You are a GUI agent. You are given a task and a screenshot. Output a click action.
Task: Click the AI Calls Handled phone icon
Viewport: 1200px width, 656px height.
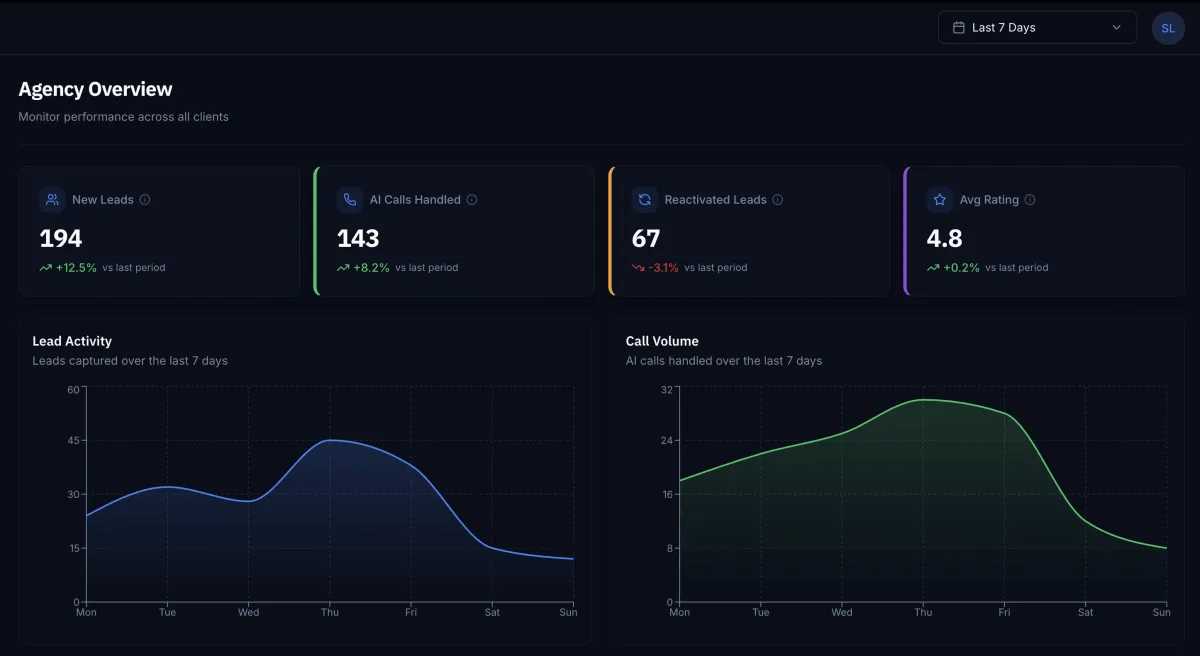click(x=349, y=200)
